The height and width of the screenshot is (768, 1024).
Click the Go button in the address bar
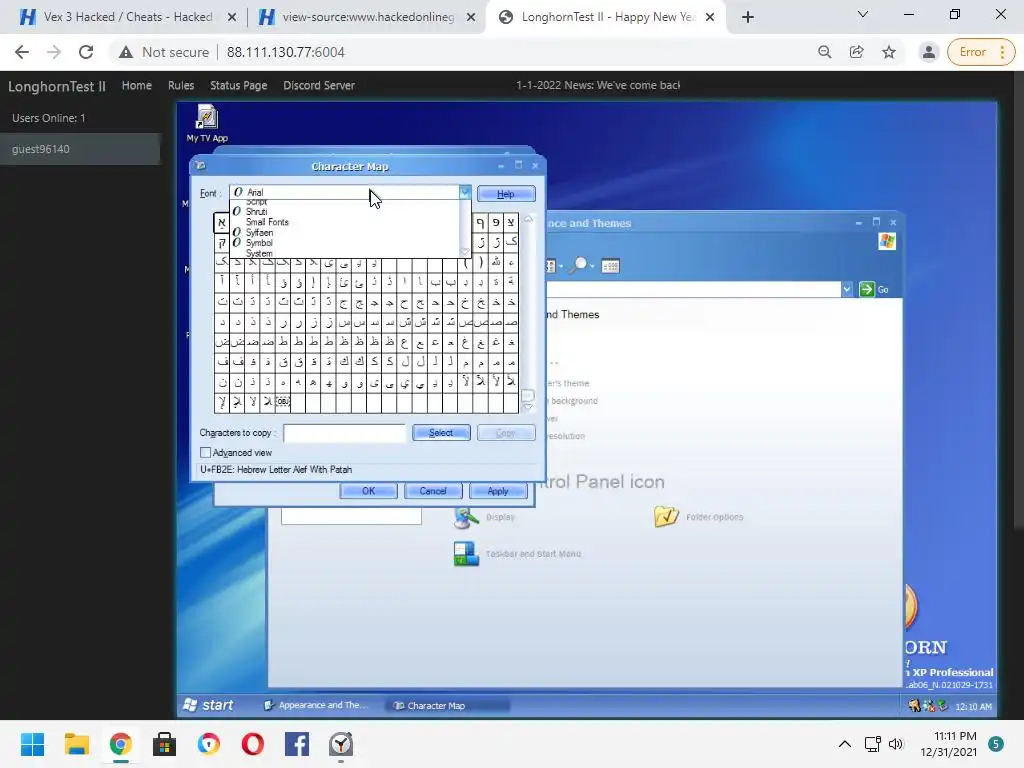(x=874, y=289)
